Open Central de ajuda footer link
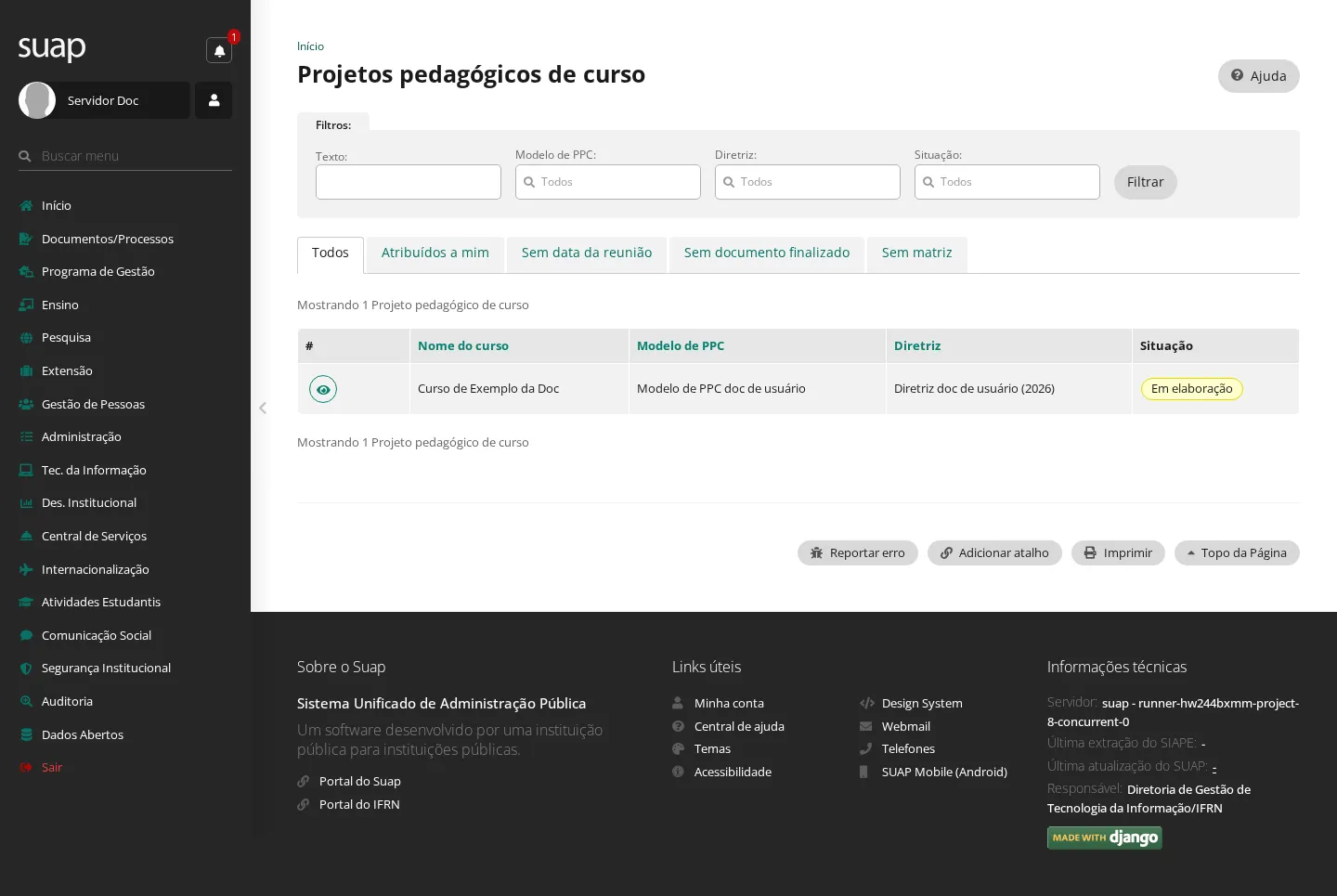 [x=739, y=727]
